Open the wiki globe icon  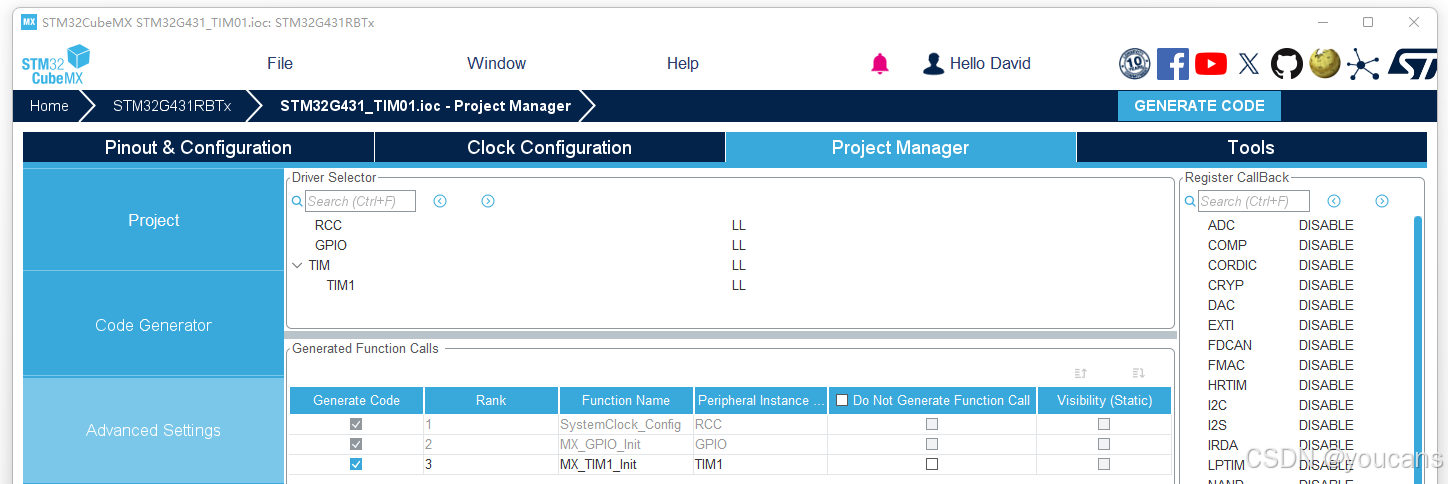(x=1324, y=64)
